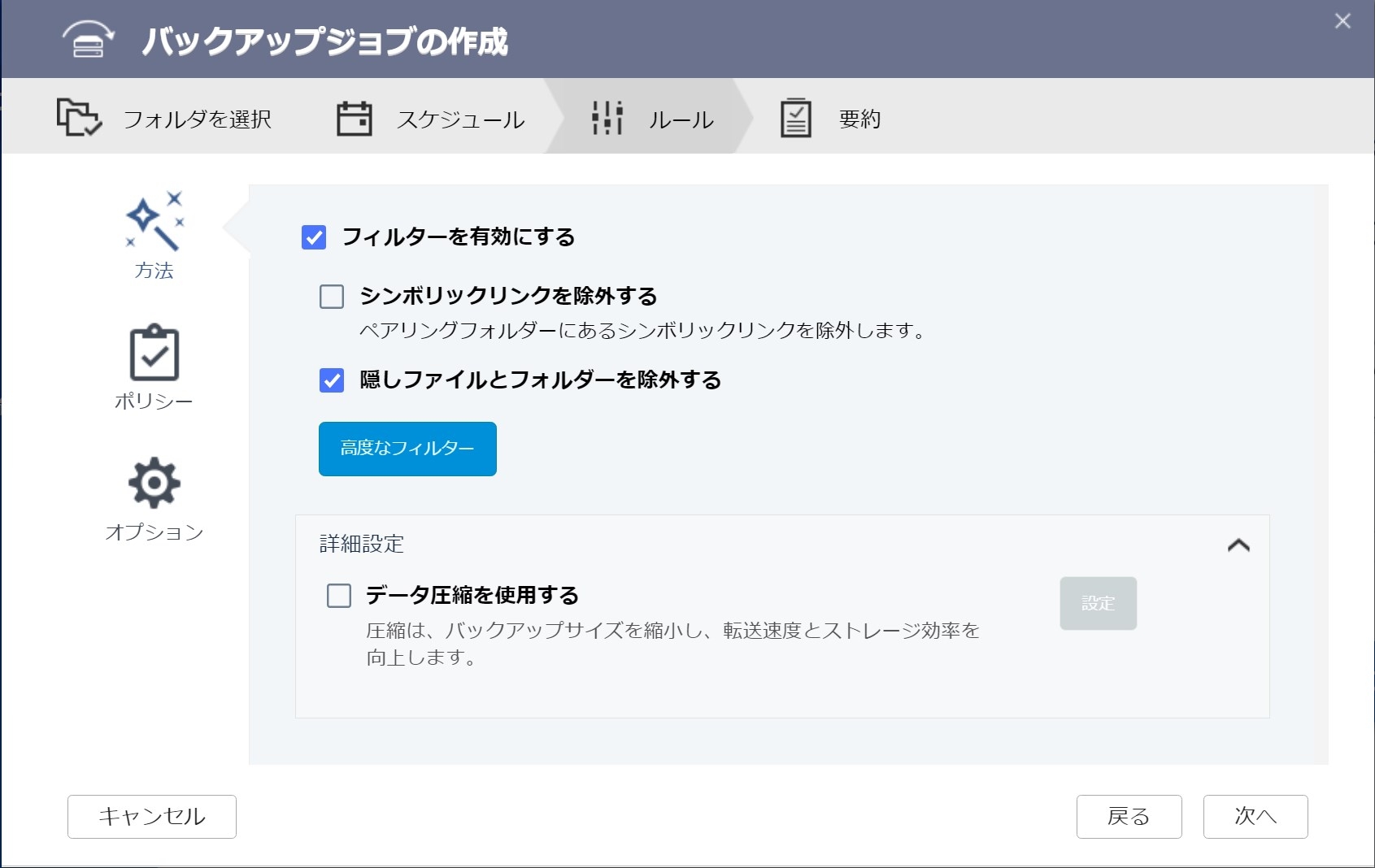Click the rules sliders icon

pos(607,119)
